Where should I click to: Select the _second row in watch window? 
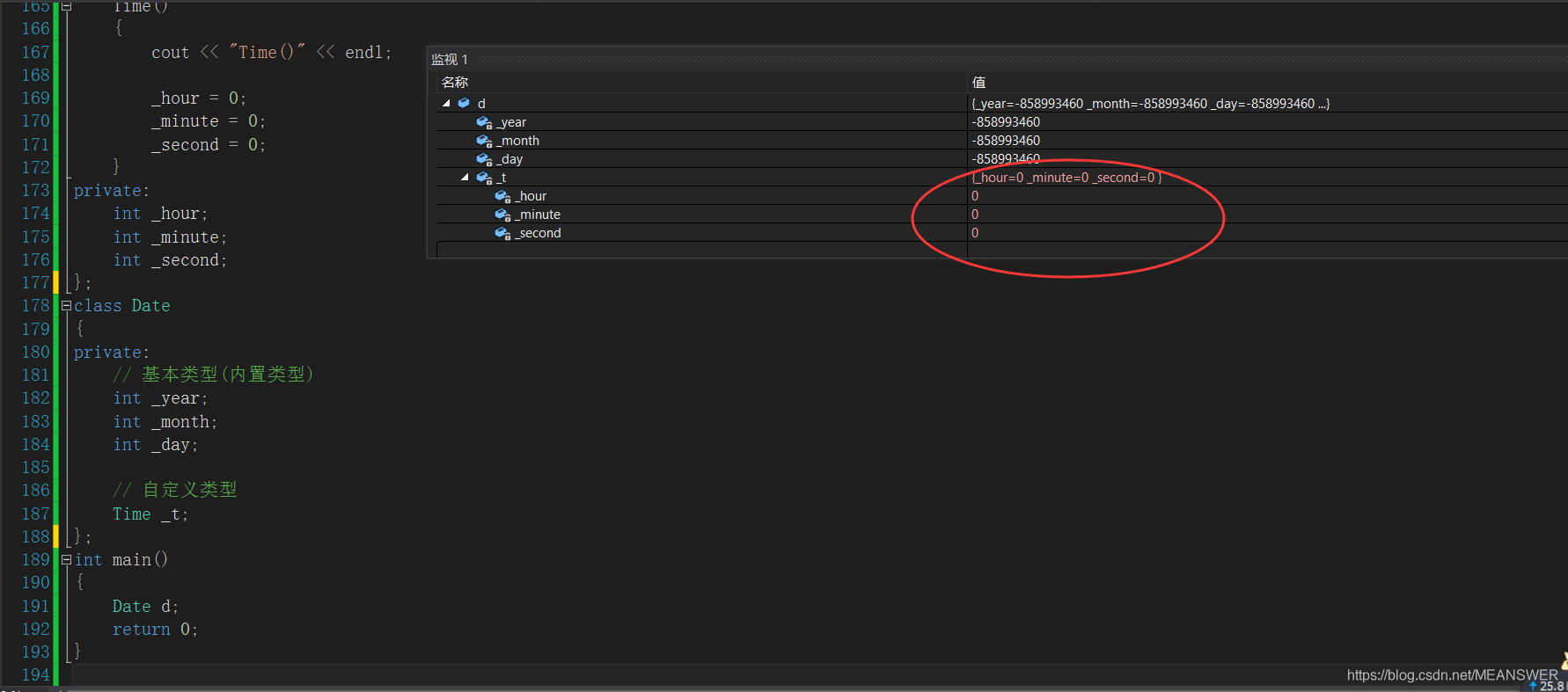coord(1002,233)
